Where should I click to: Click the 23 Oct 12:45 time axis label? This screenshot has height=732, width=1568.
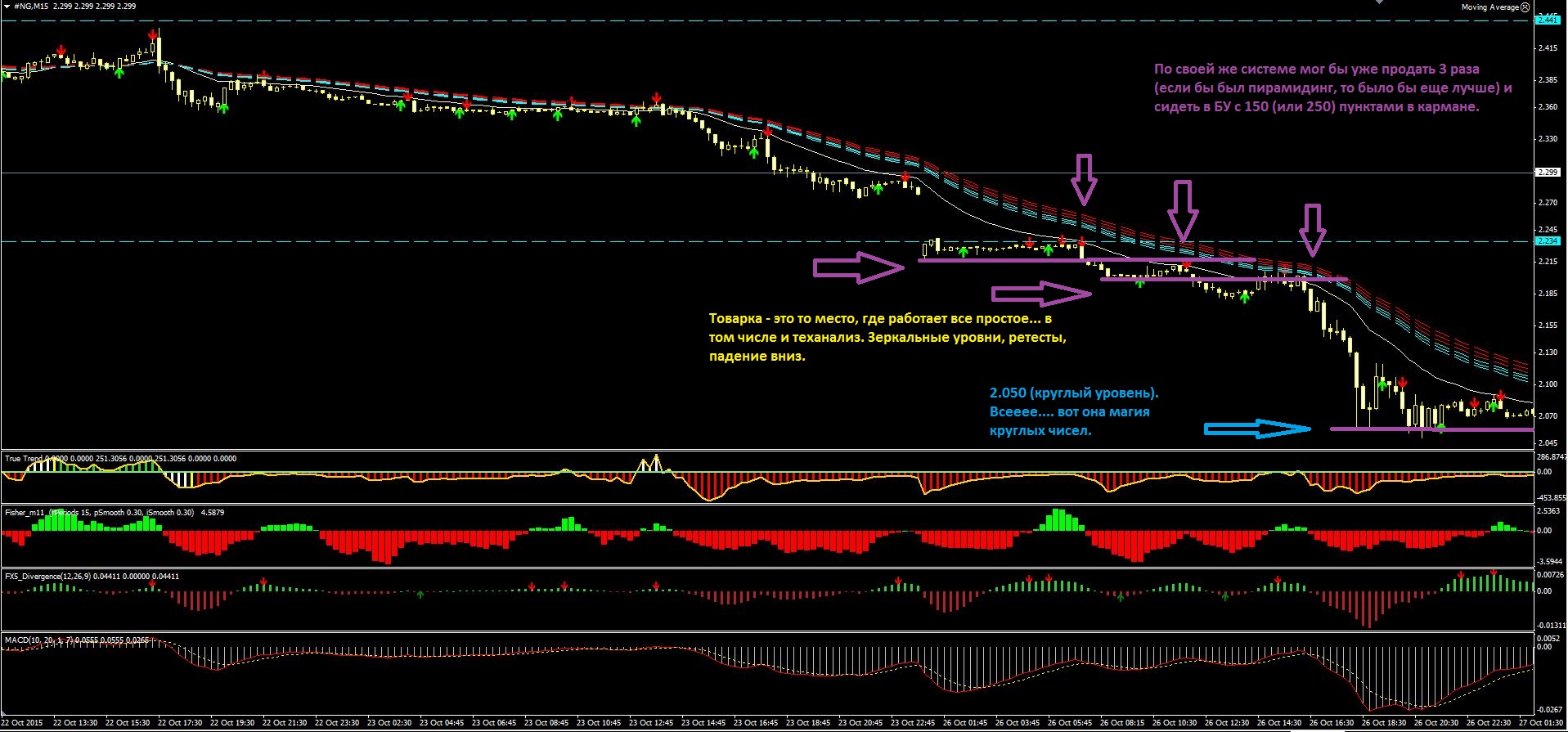(651, 723)
